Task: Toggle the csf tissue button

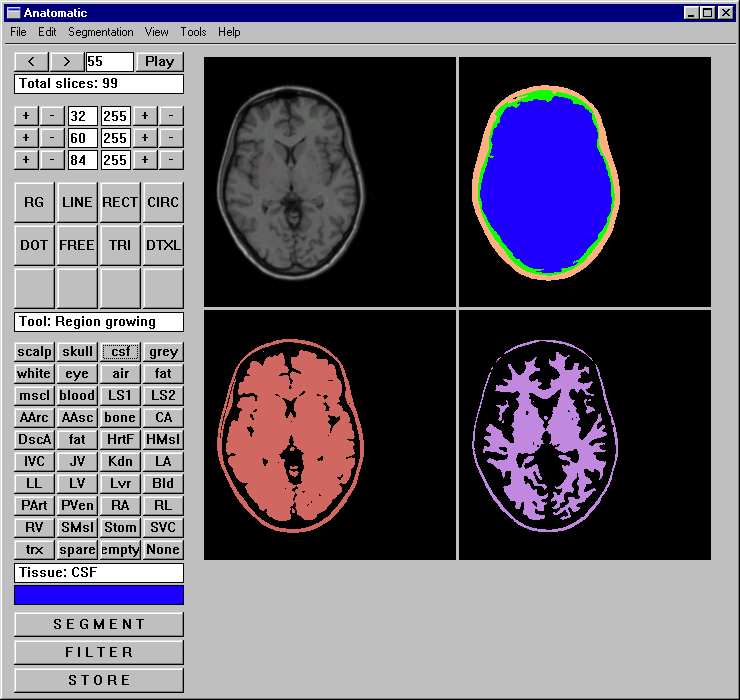Action: (x=120, y=352)
